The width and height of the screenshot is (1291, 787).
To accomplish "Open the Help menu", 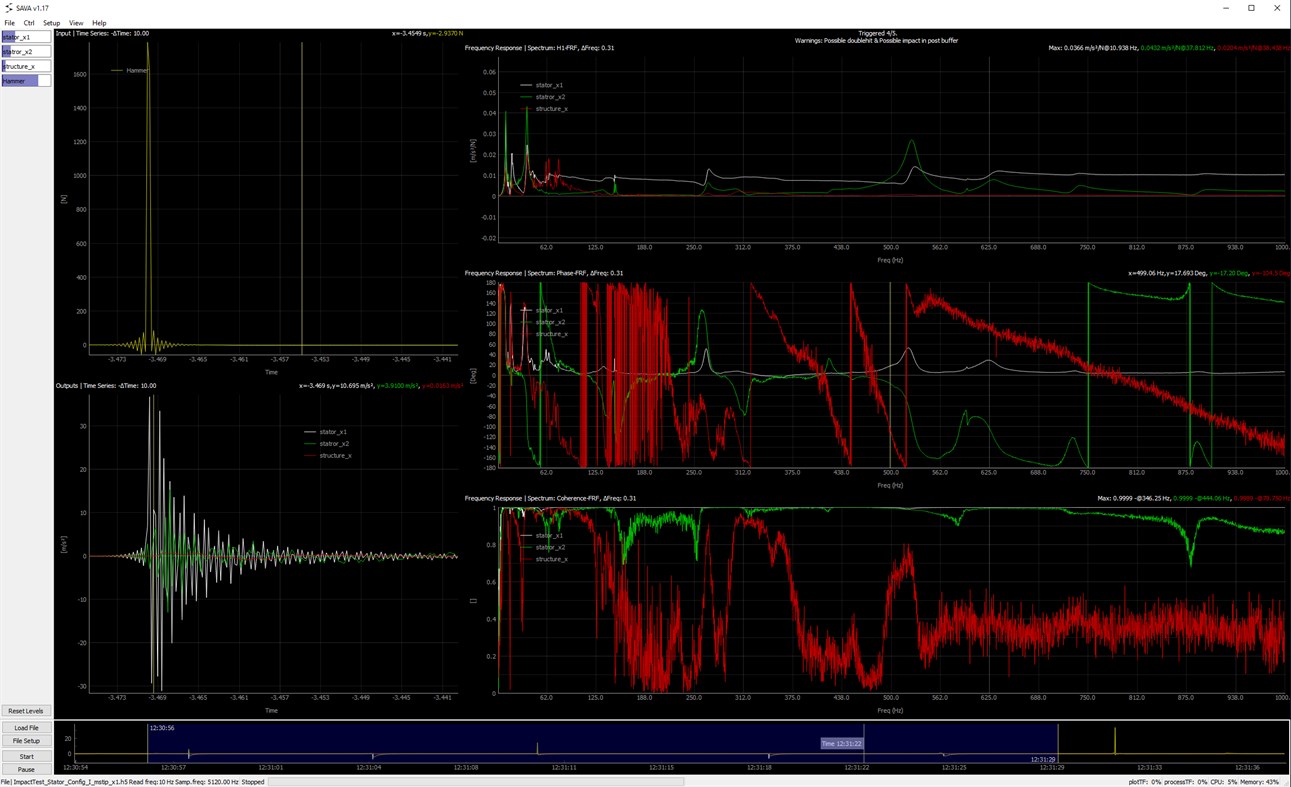I will 99,23.
